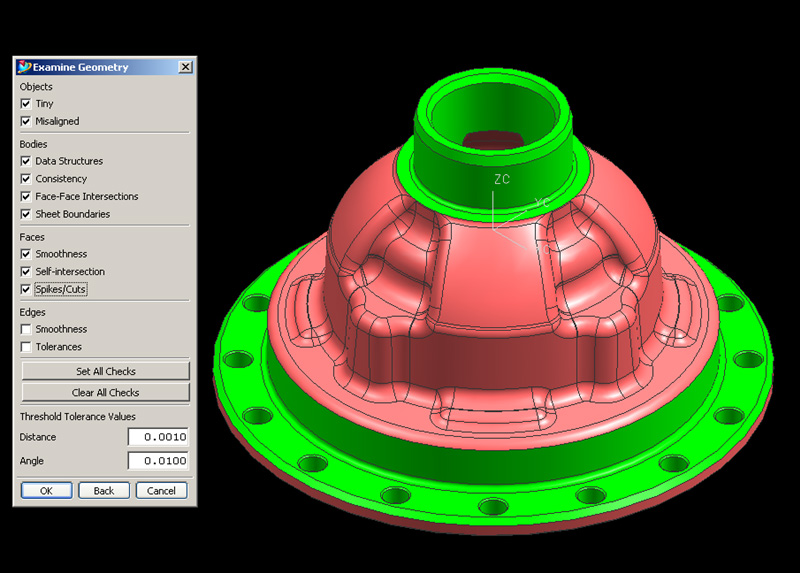Uncheck Smoothness under Faces

click(x=26, y=254)
